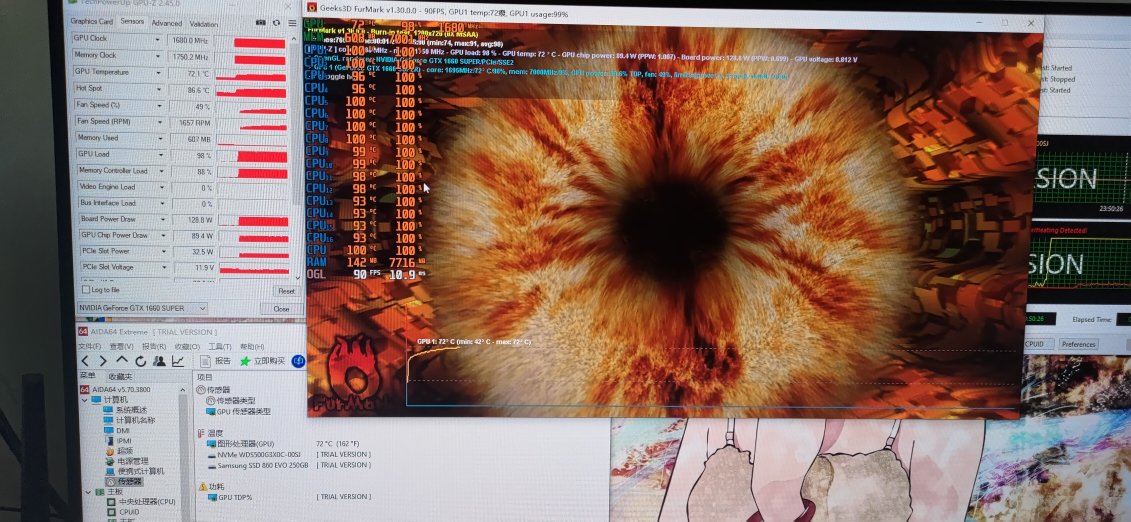Click Reset button in GPU-Z
This screenshot has height=522, width=1131.
[286, 291]
